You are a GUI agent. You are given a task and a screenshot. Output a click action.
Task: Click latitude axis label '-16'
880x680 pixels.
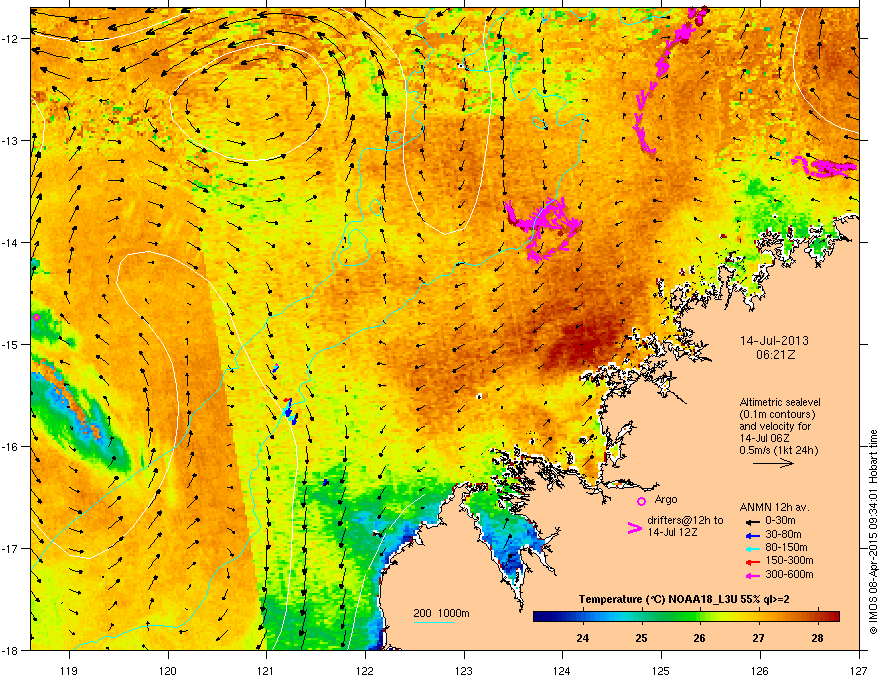(x=11, y=447)
